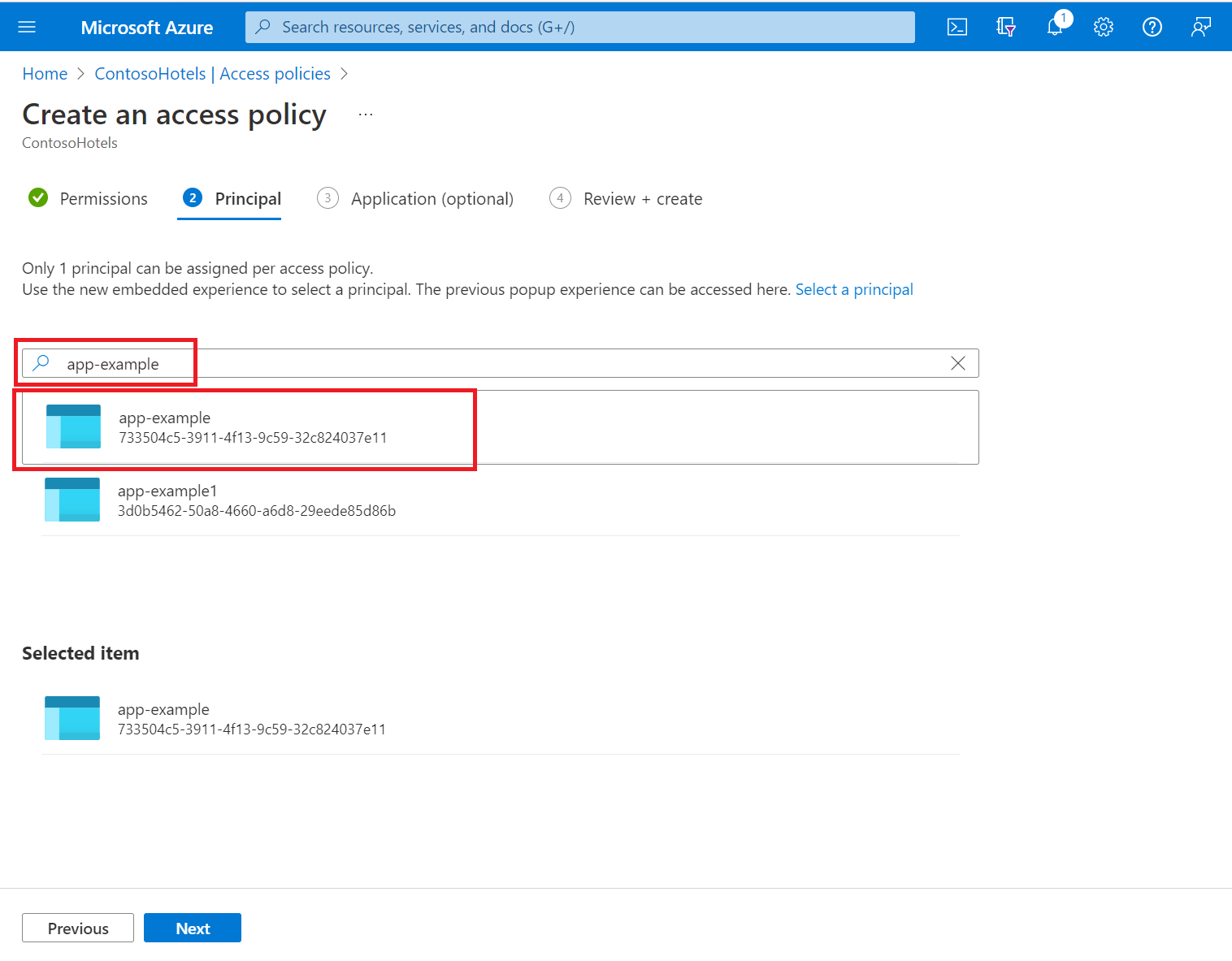
Task: Expand the breadcrumb chevron after Access policies
Action: click(x=344, y=73)
